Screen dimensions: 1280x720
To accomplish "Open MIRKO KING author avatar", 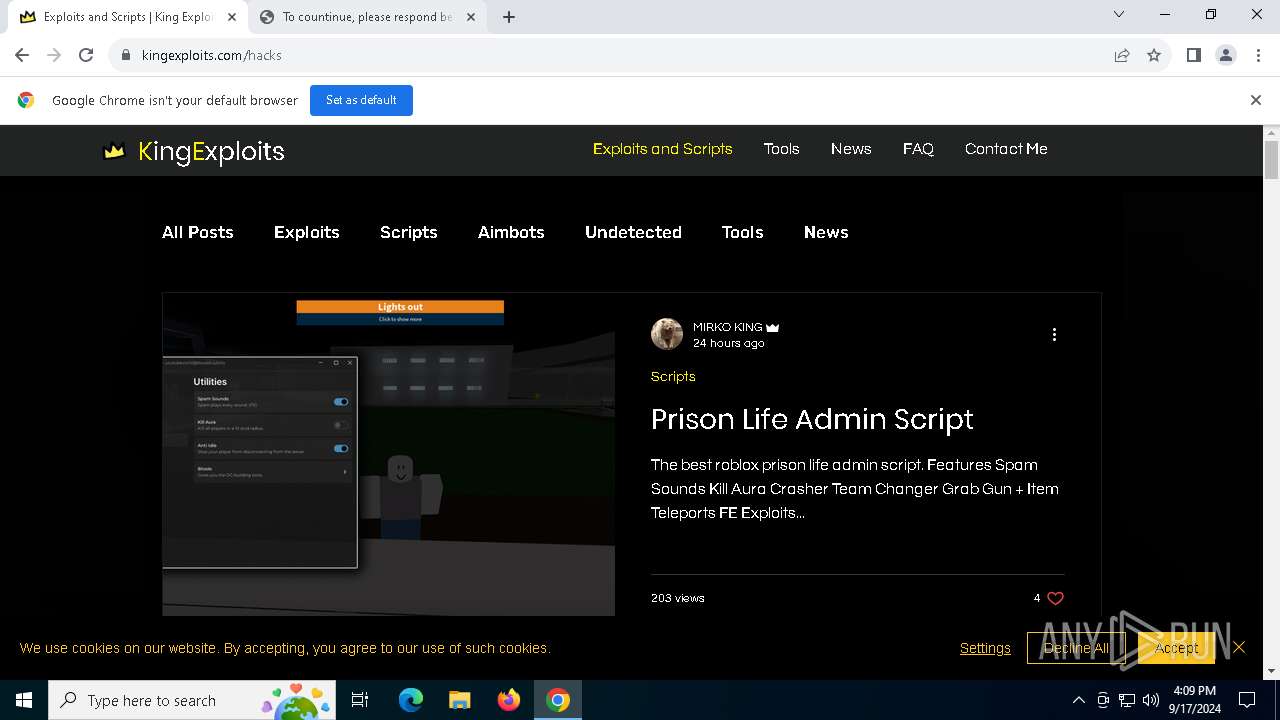I will [667, 334].
